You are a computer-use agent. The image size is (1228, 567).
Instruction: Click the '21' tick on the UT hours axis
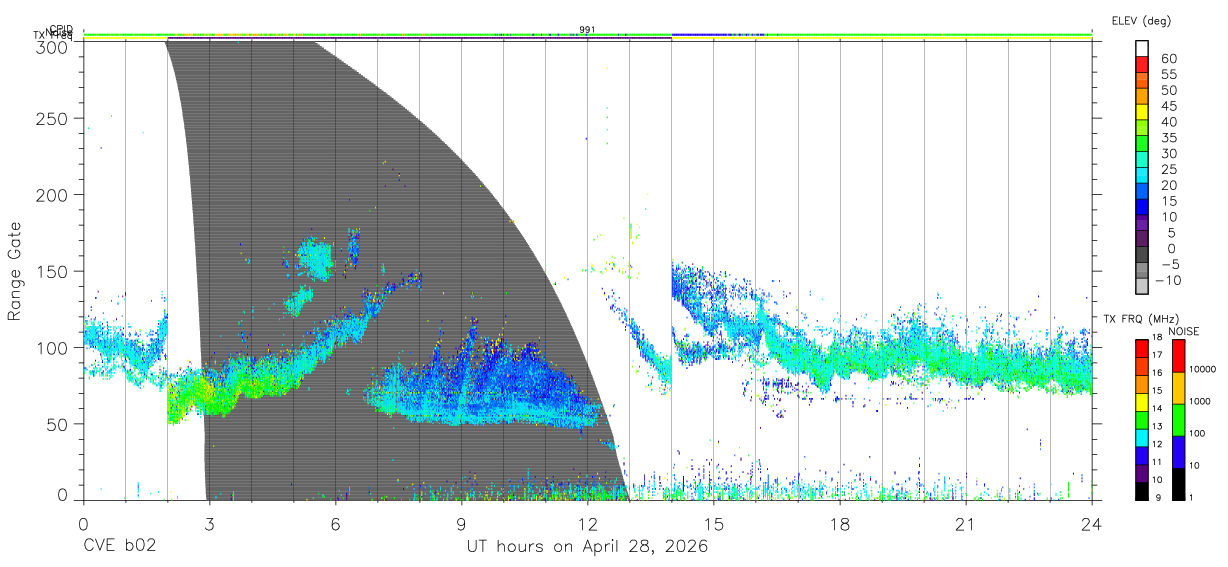pyautogui.click(x=966, y=524)
